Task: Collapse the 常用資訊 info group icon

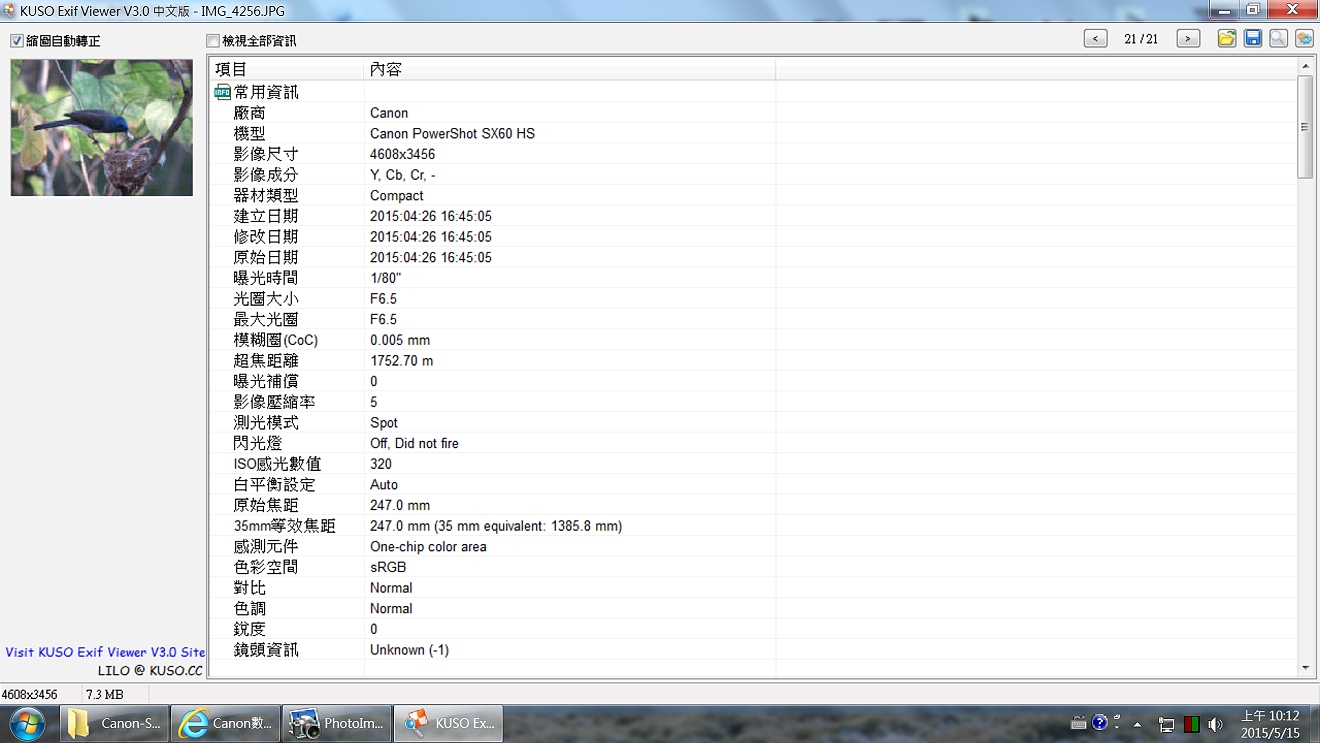Action: click(222, 92)
